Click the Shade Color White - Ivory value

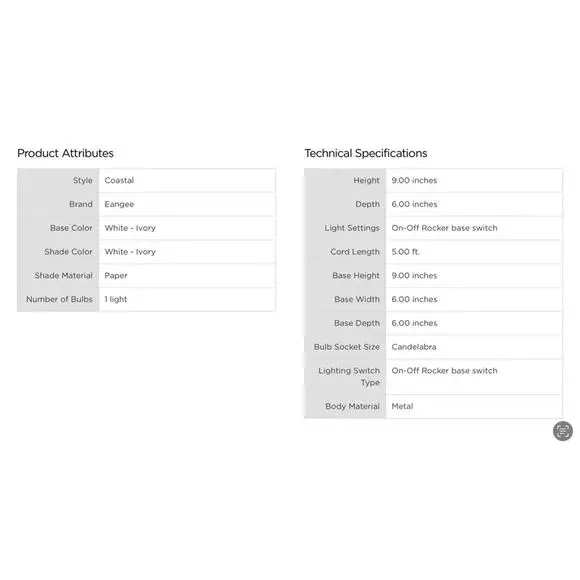coord(130,252)
